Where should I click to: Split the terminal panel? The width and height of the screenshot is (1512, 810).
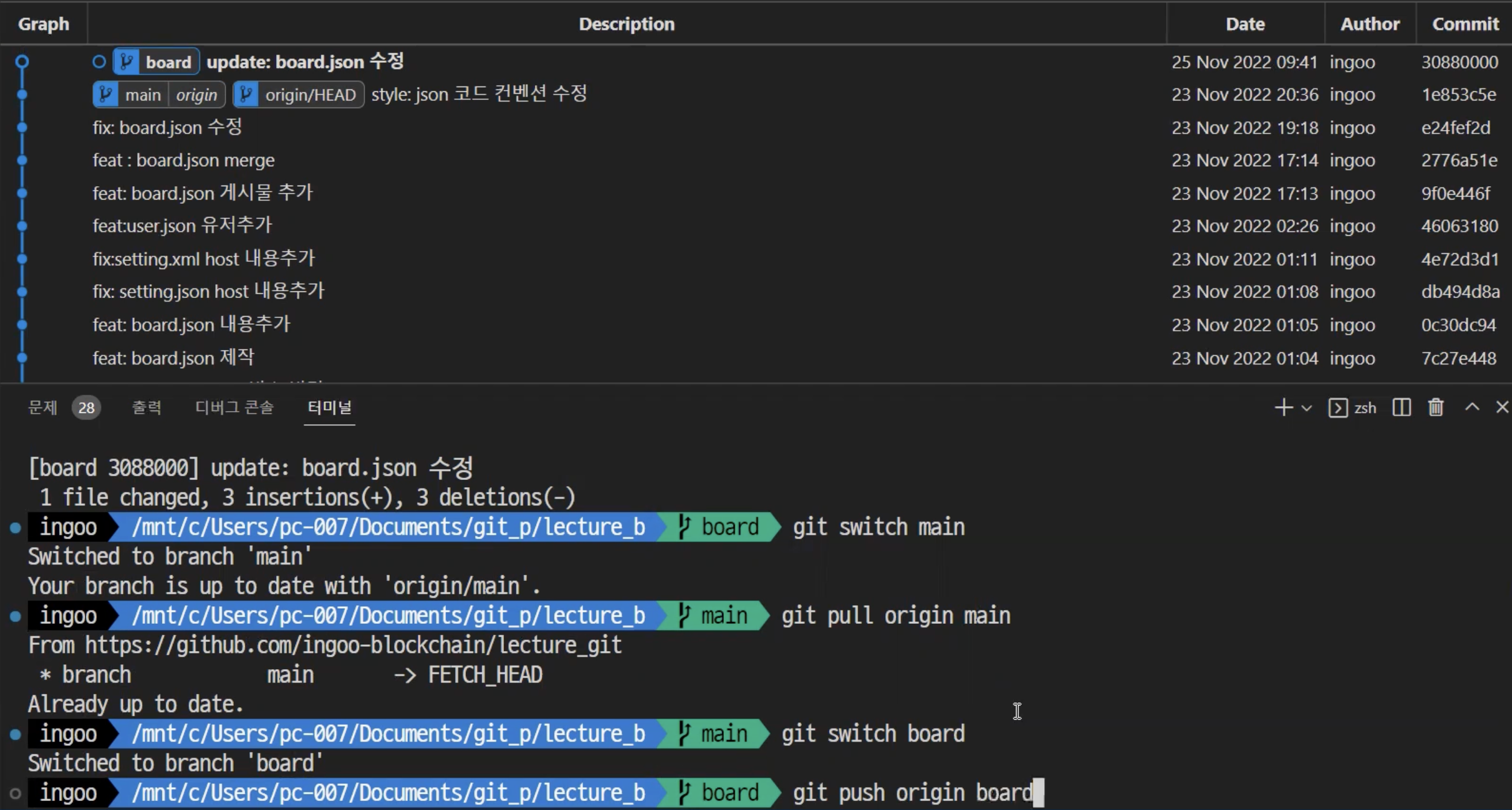coord(1401,407)
